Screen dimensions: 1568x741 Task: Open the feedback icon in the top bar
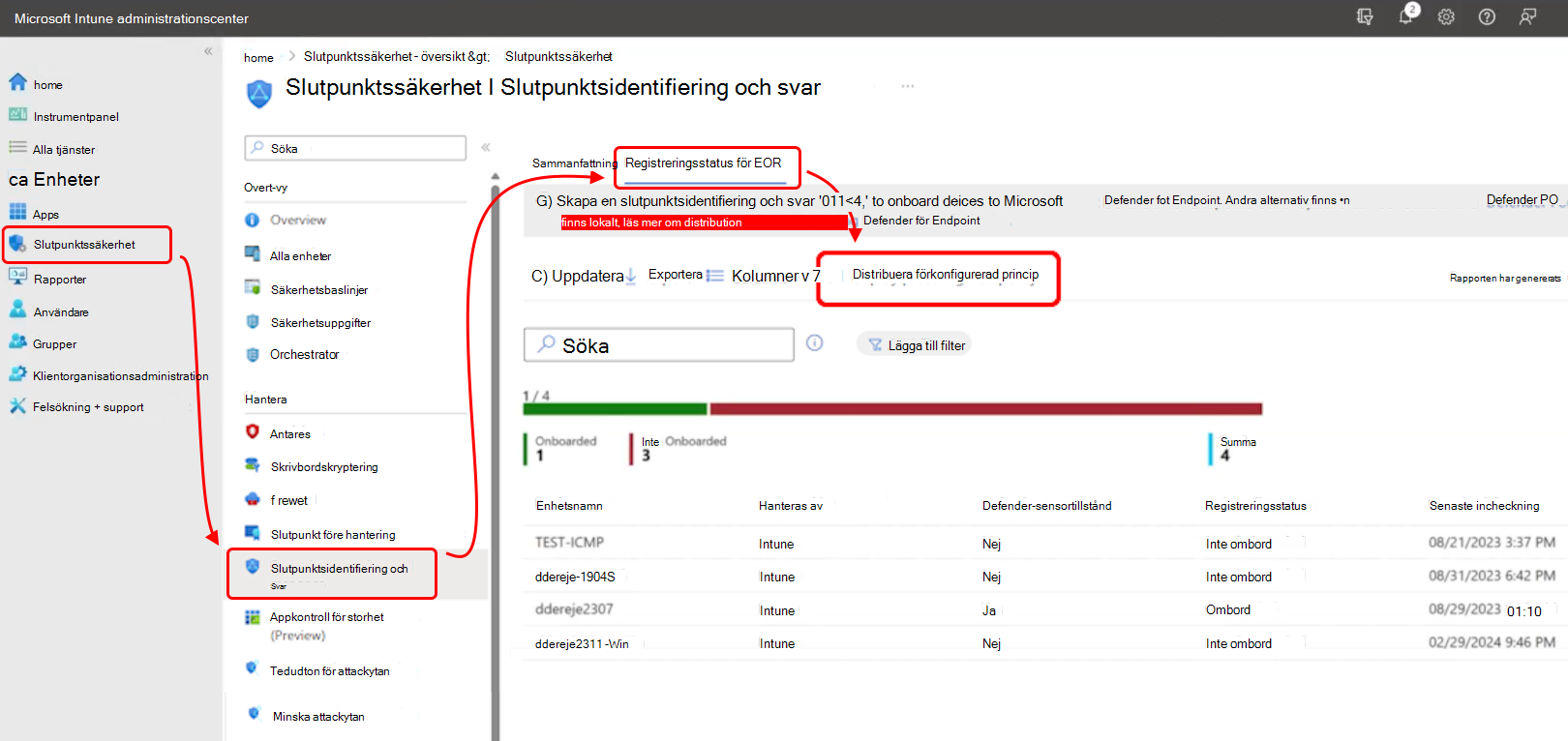1528,16
